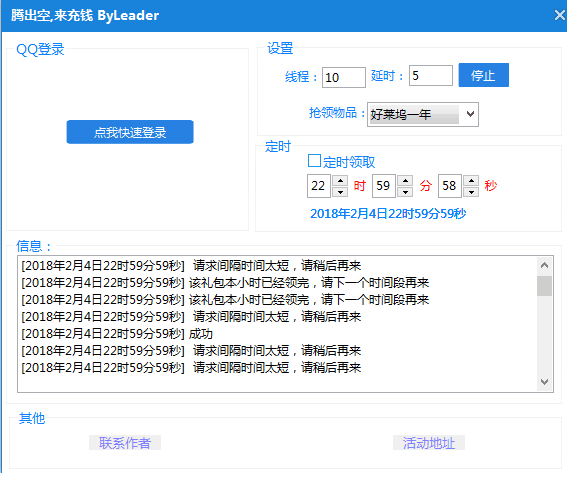This screenshot has width=567, height=479.
Task: Click the second log line 该礼包本小时已经领完
Action: tap(225, 283)
